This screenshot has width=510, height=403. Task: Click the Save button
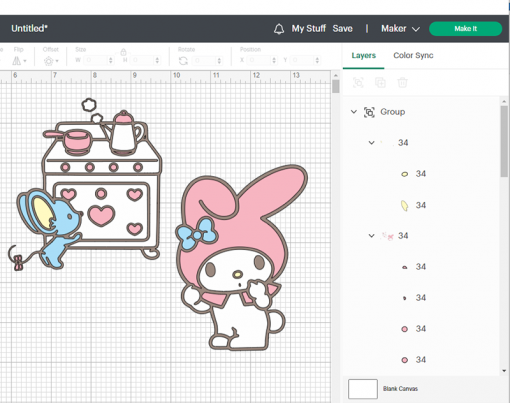click(x=342, y=29)
